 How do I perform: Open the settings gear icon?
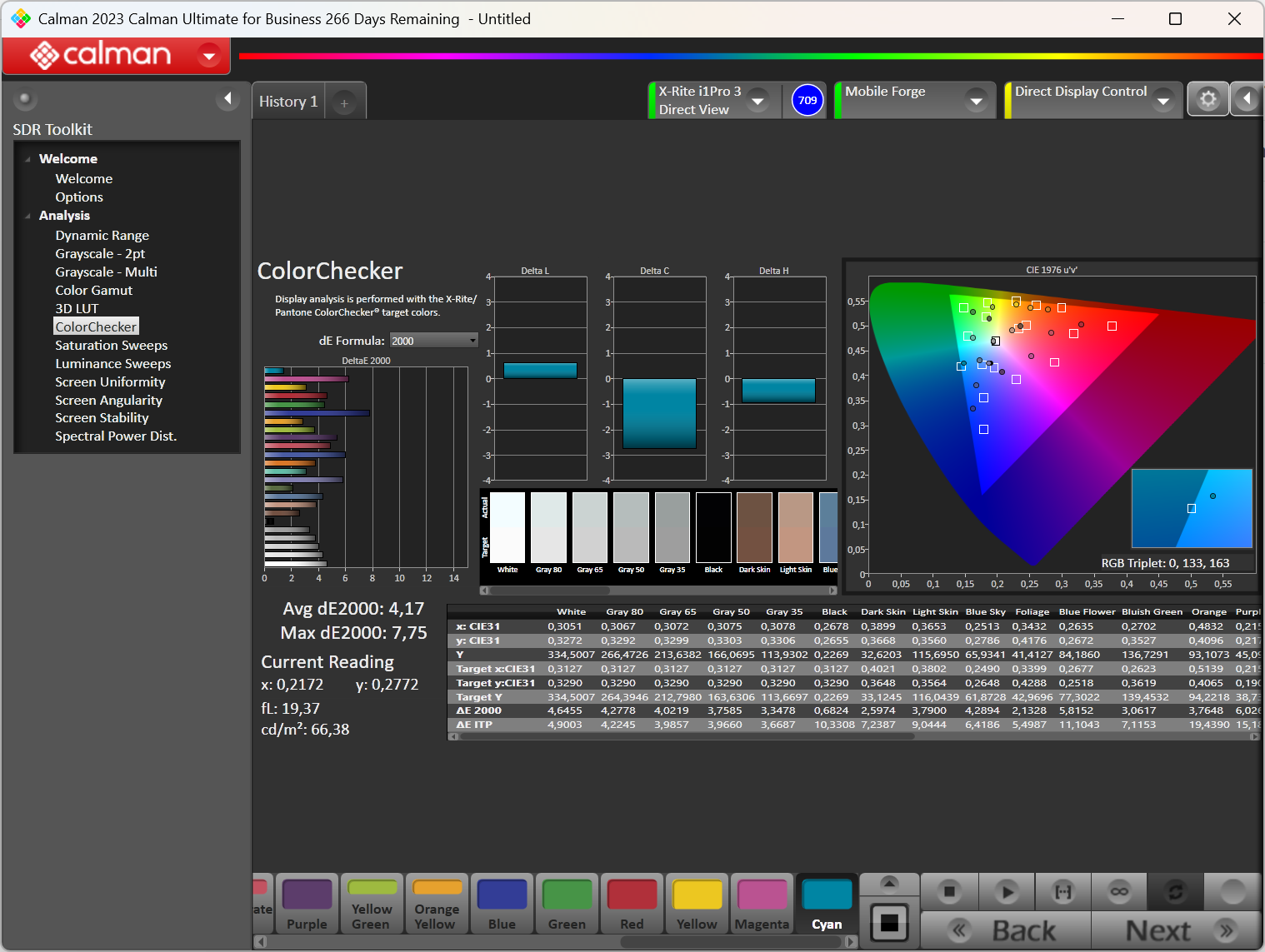coord(1207,100)
